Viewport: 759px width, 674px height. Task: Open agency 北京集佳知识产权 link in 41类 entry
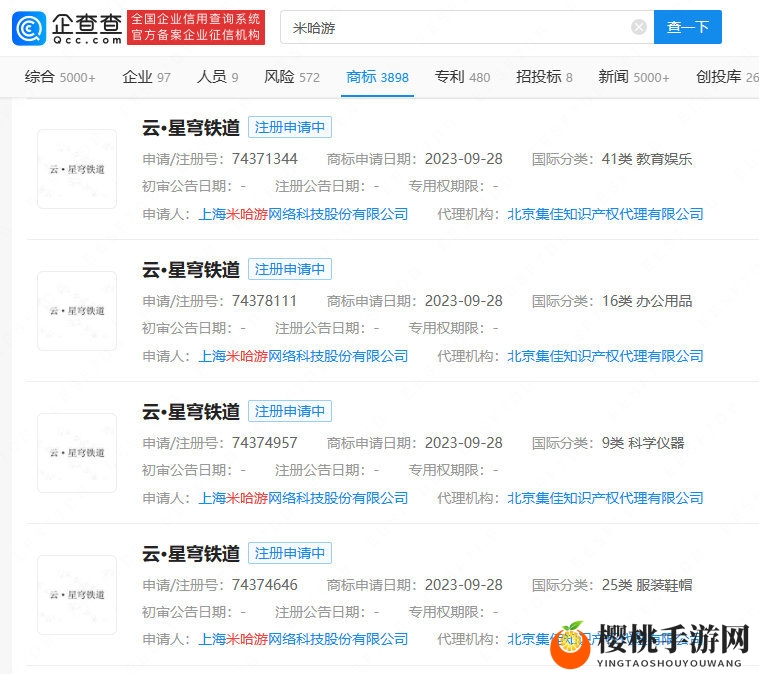click(606, 214)
